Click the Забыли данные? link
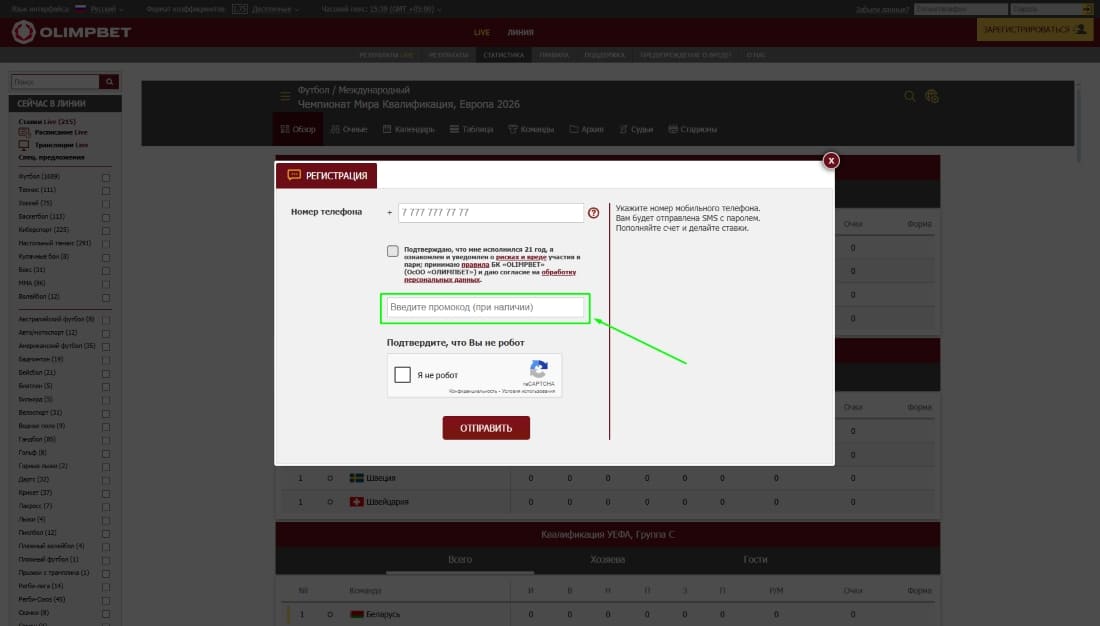Screen dimensions: 1100x626 [882, 10]
